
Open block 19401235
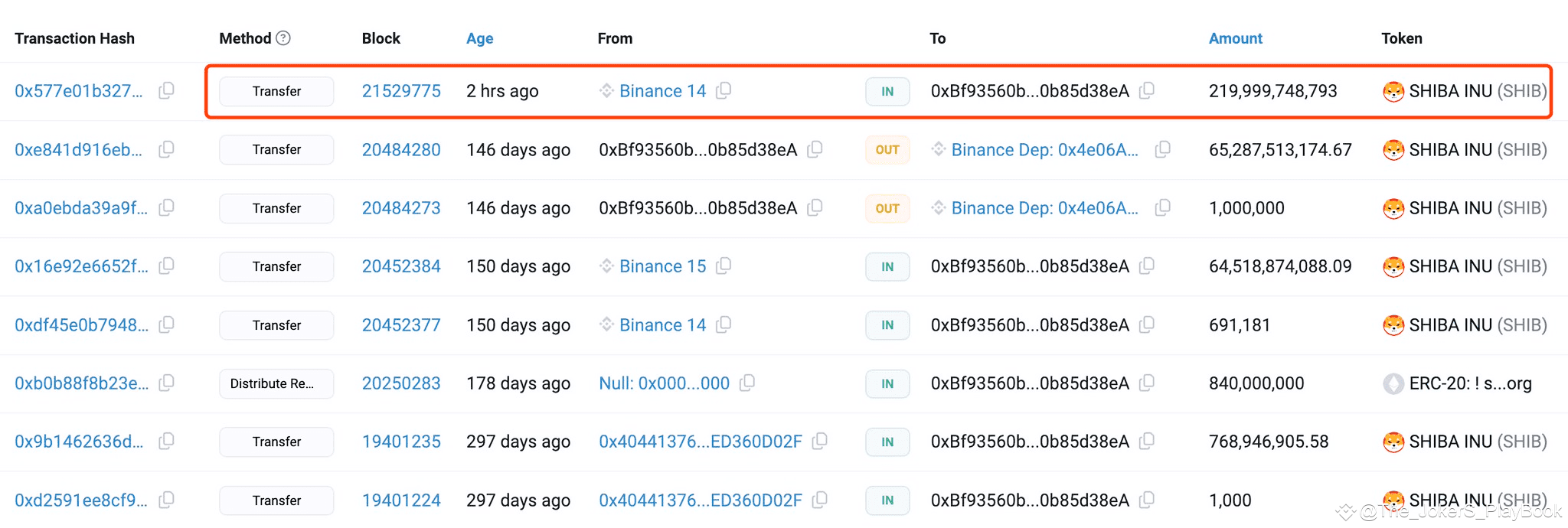point(401,441)
